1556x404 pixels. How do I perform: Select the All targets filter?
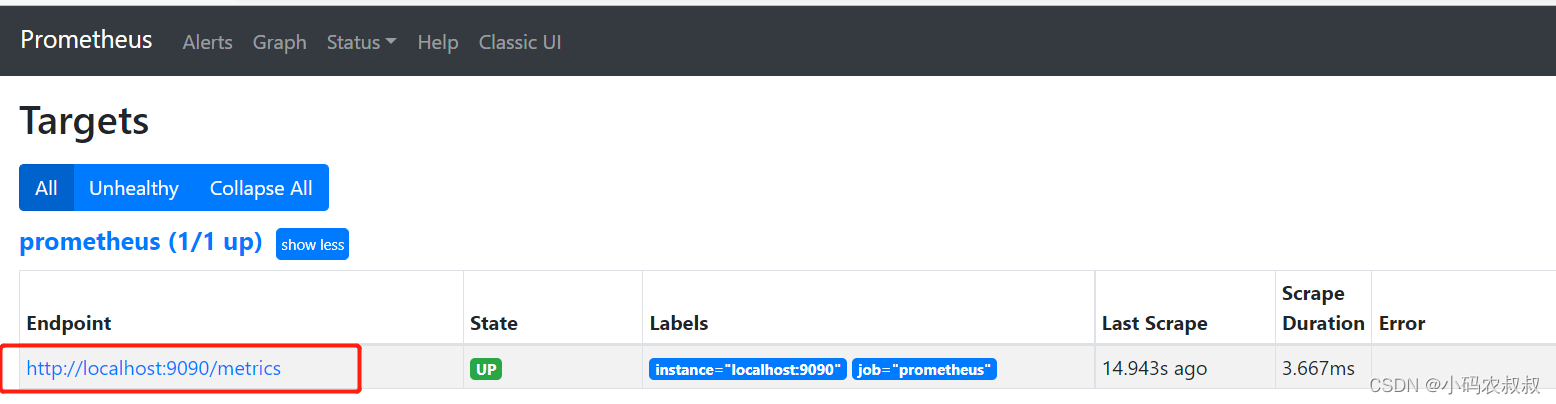click(x=46, y=188)
